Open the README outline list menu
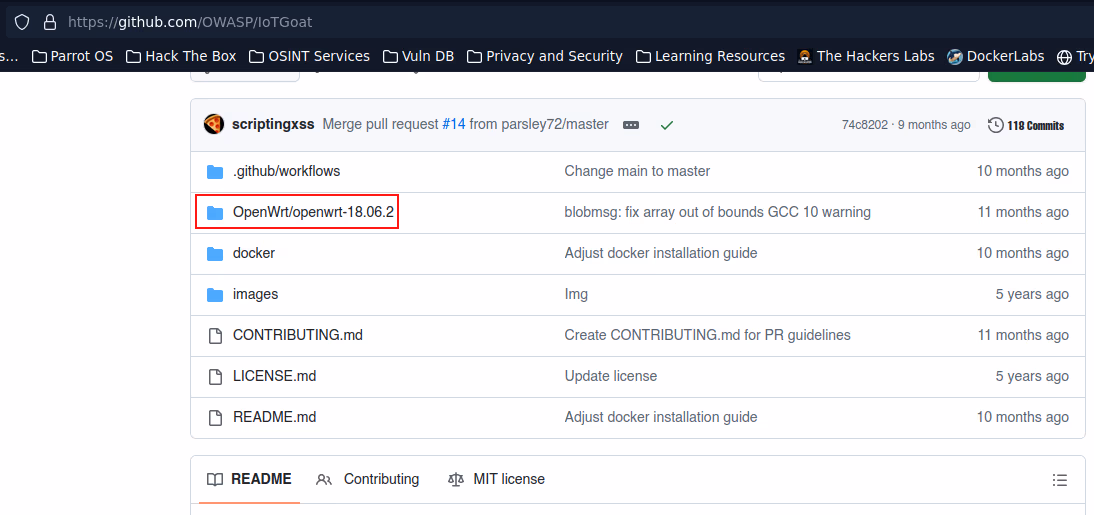 (1060, 480)
